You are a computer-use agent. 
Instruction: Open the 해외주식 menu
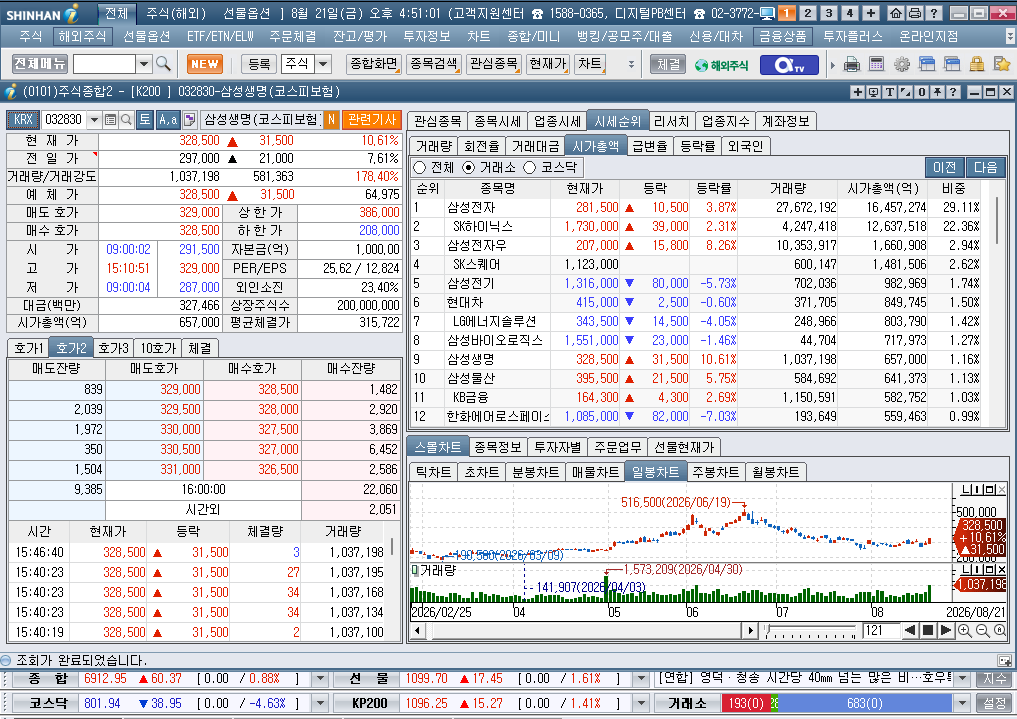(x=82, y=36)
